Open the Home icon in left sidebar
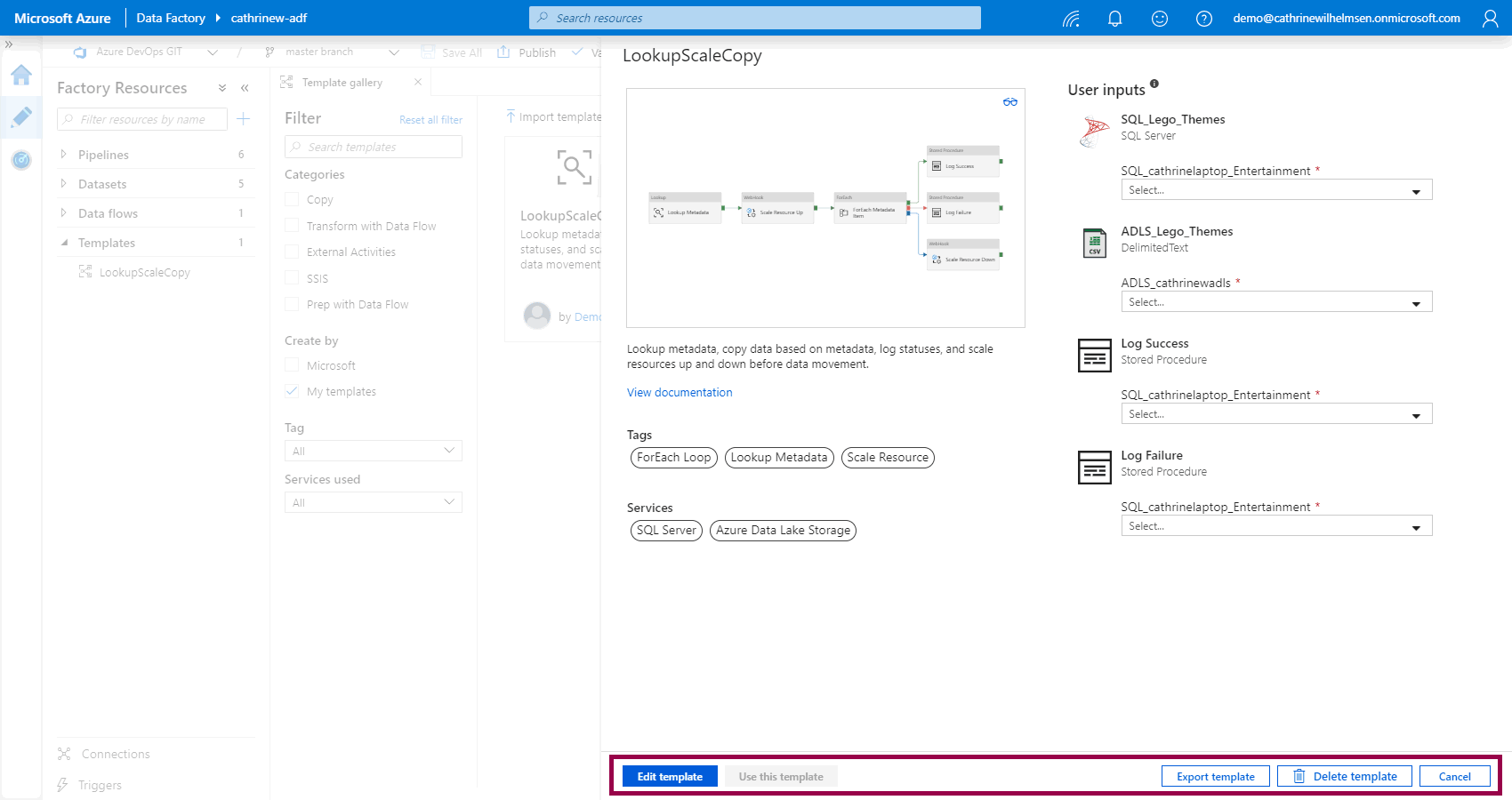1512x800 pixels. click(21, 76)
